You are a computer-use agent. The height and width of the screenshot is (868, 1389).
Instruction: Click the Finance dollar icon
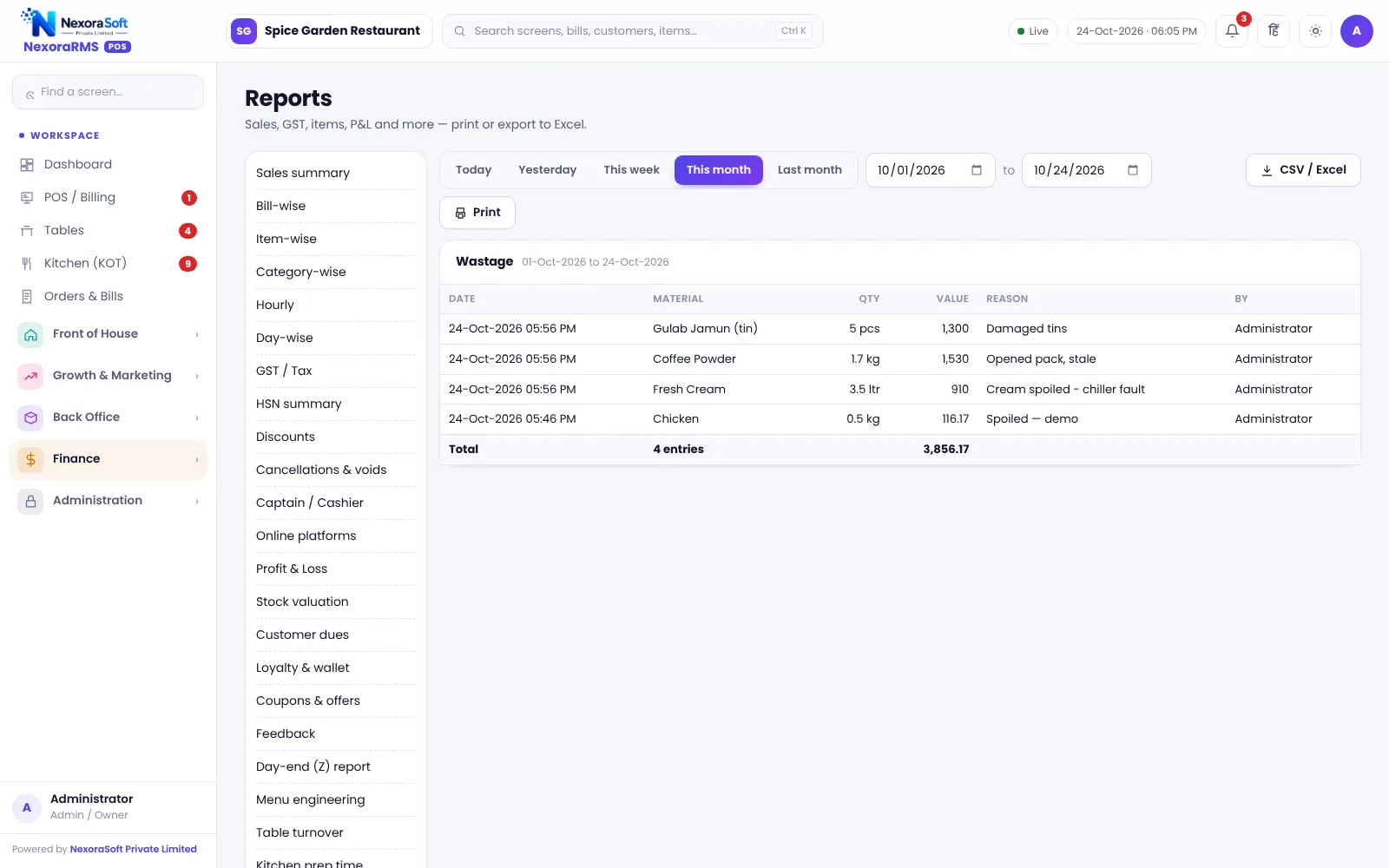coord(30,459)
